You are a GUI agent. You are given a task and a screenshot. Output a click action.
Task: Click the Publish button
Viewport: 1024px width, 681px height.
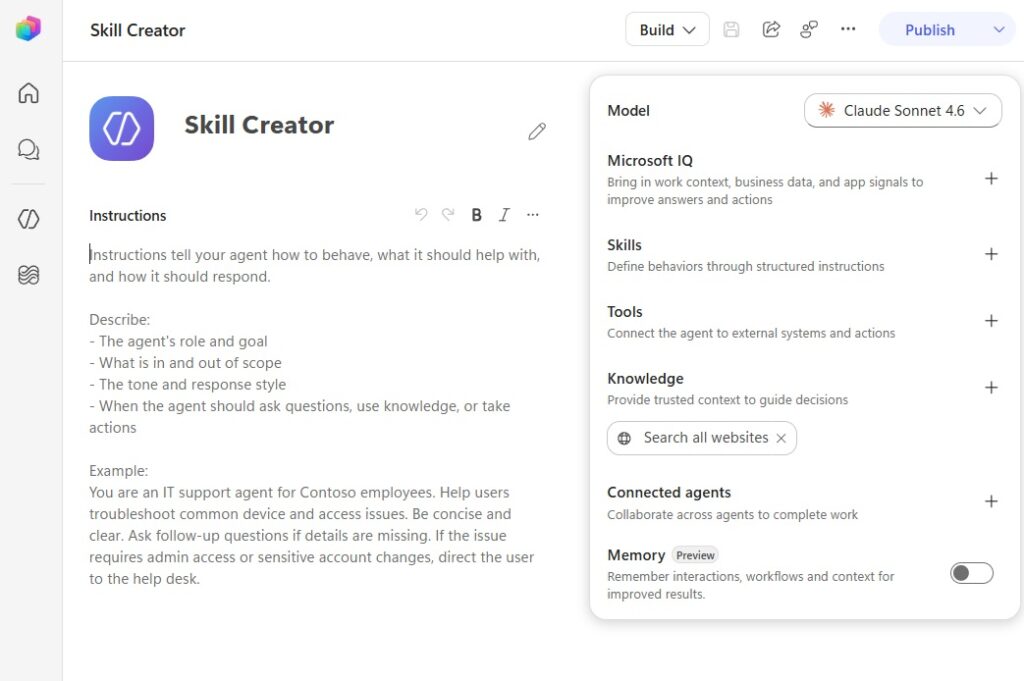click(x=929, y=29)
